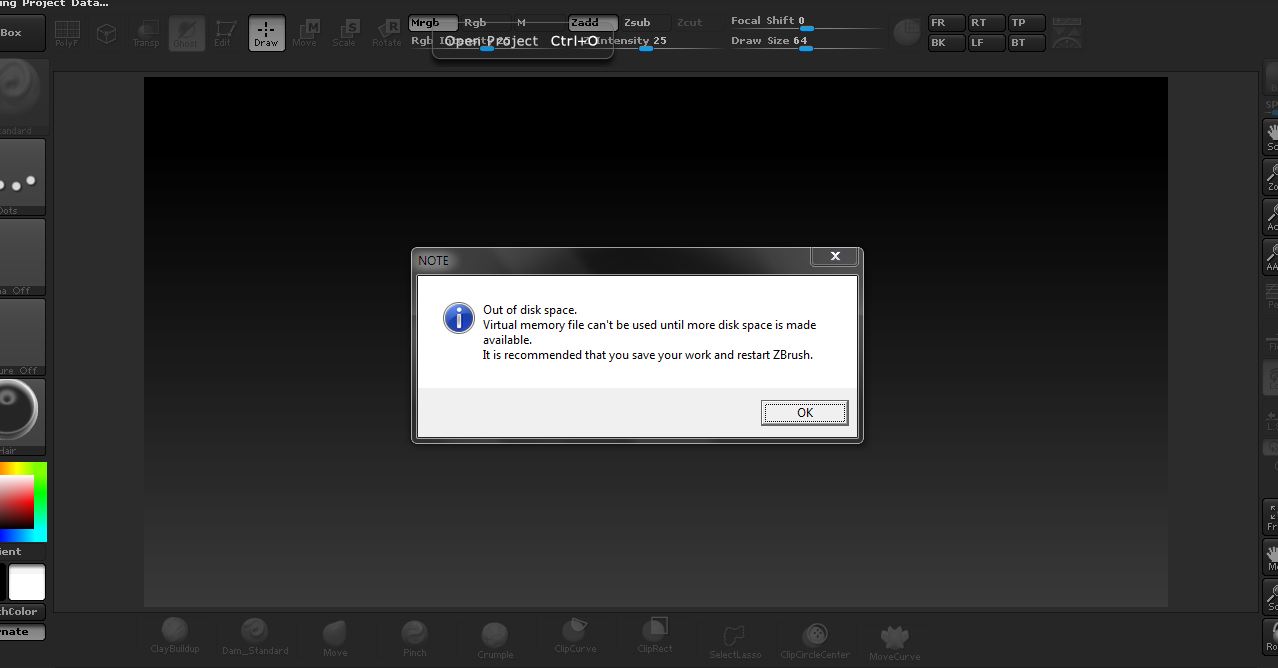This screenshot has height=668, width=1278.
Task: Click the 3D cube icon beside PolyF
Action: click(106, 34)
